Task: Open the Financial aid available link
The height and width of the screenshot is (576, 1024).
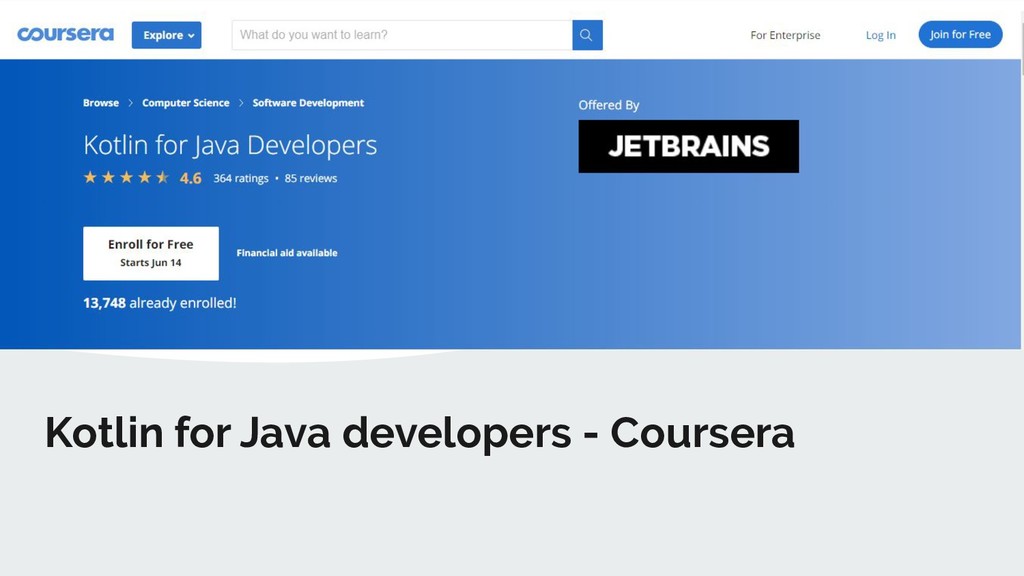Action: (287, 253)
